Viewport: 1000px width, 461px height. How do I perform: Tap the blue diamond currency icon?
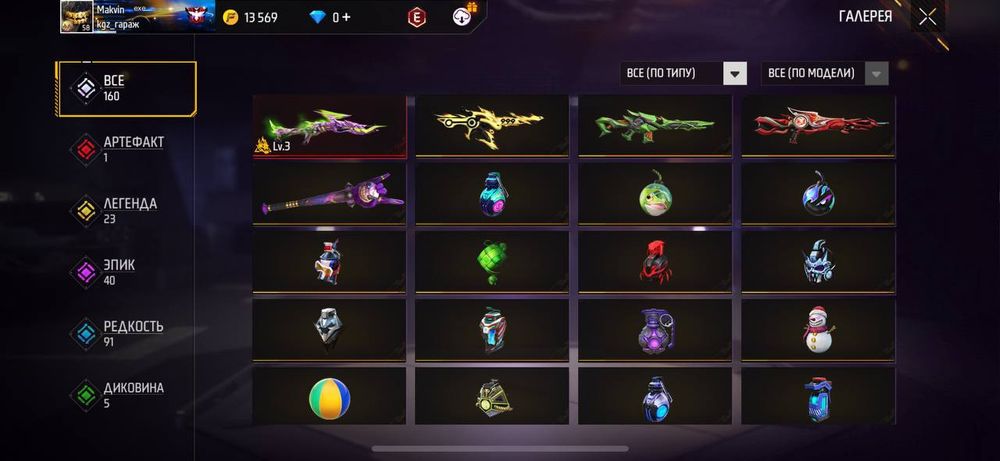(318, 17)
